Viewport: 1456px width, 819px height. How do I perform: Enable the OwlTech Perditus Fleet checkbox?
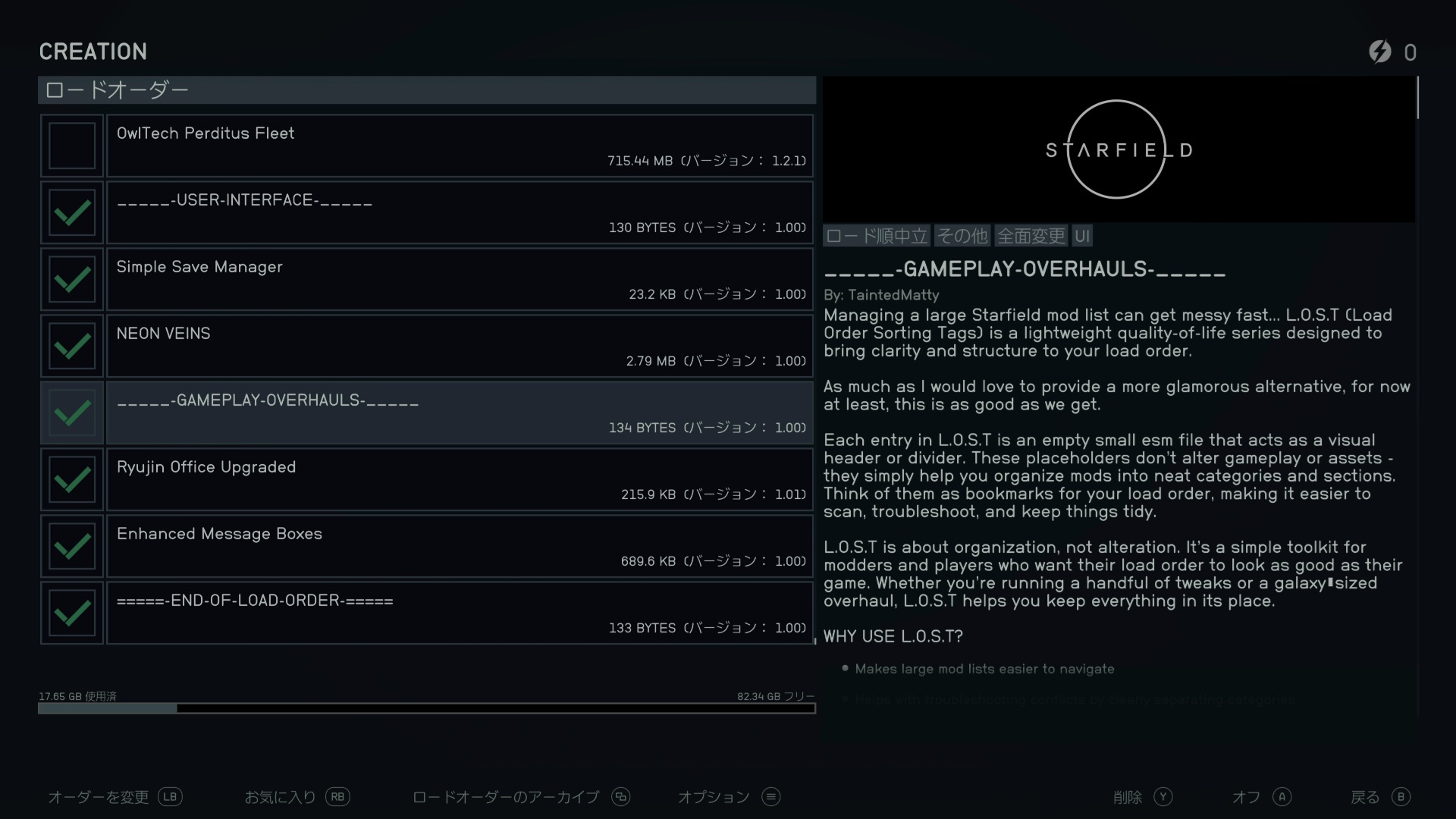72,146
